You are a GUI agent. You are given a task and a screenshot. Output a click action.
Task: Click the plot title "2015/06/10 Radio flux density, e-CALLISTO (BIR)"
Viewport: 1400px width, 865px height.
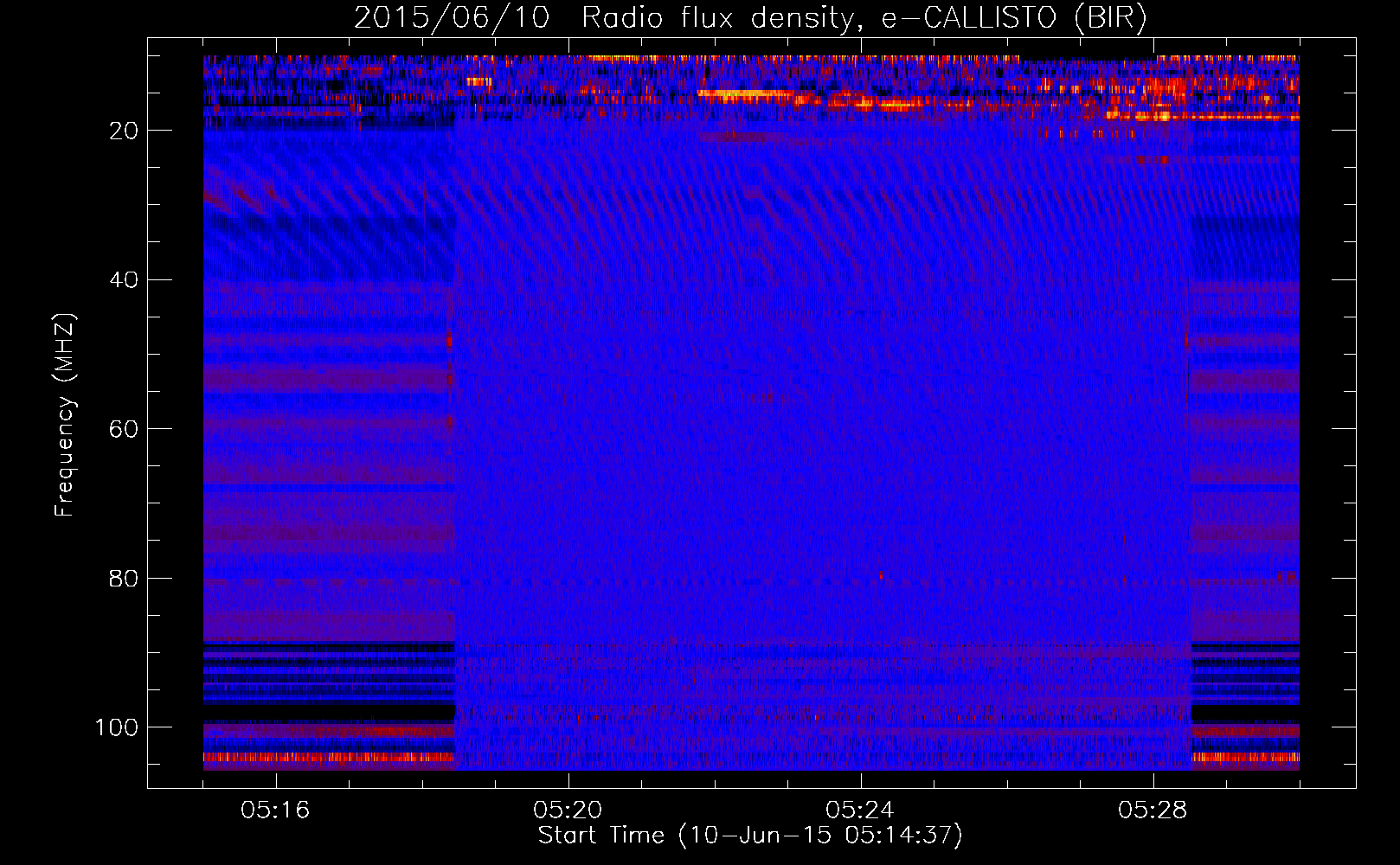(750, 17)
